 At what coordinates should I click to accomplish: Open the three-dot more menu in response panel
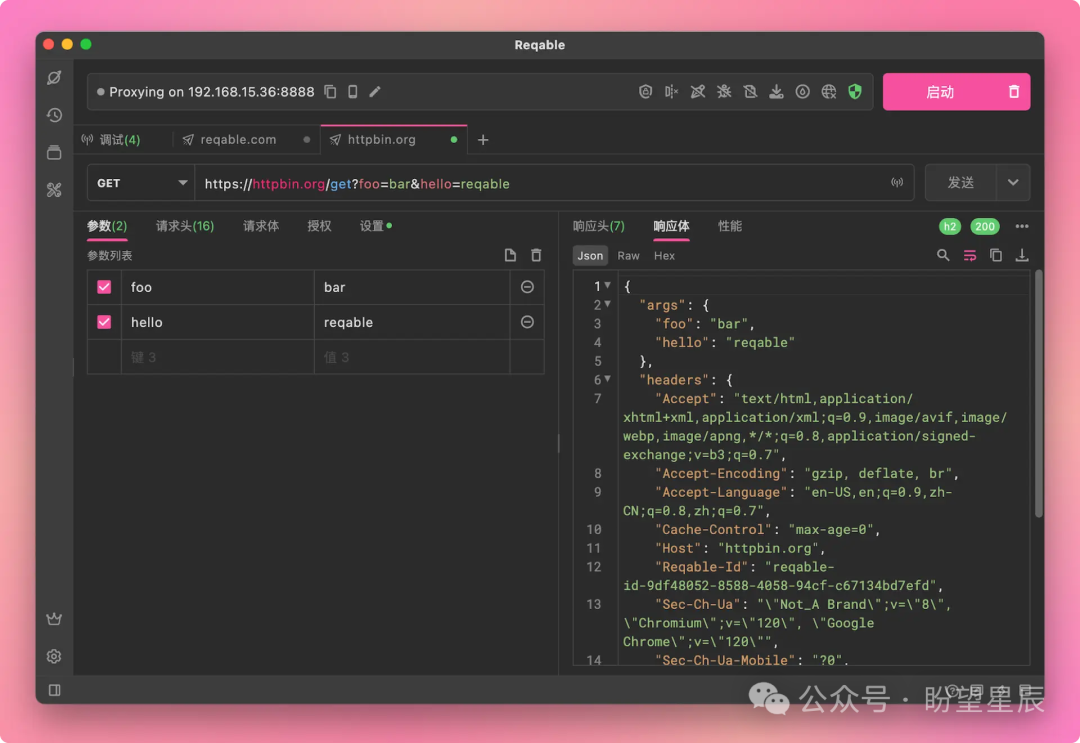(1022, 227)
